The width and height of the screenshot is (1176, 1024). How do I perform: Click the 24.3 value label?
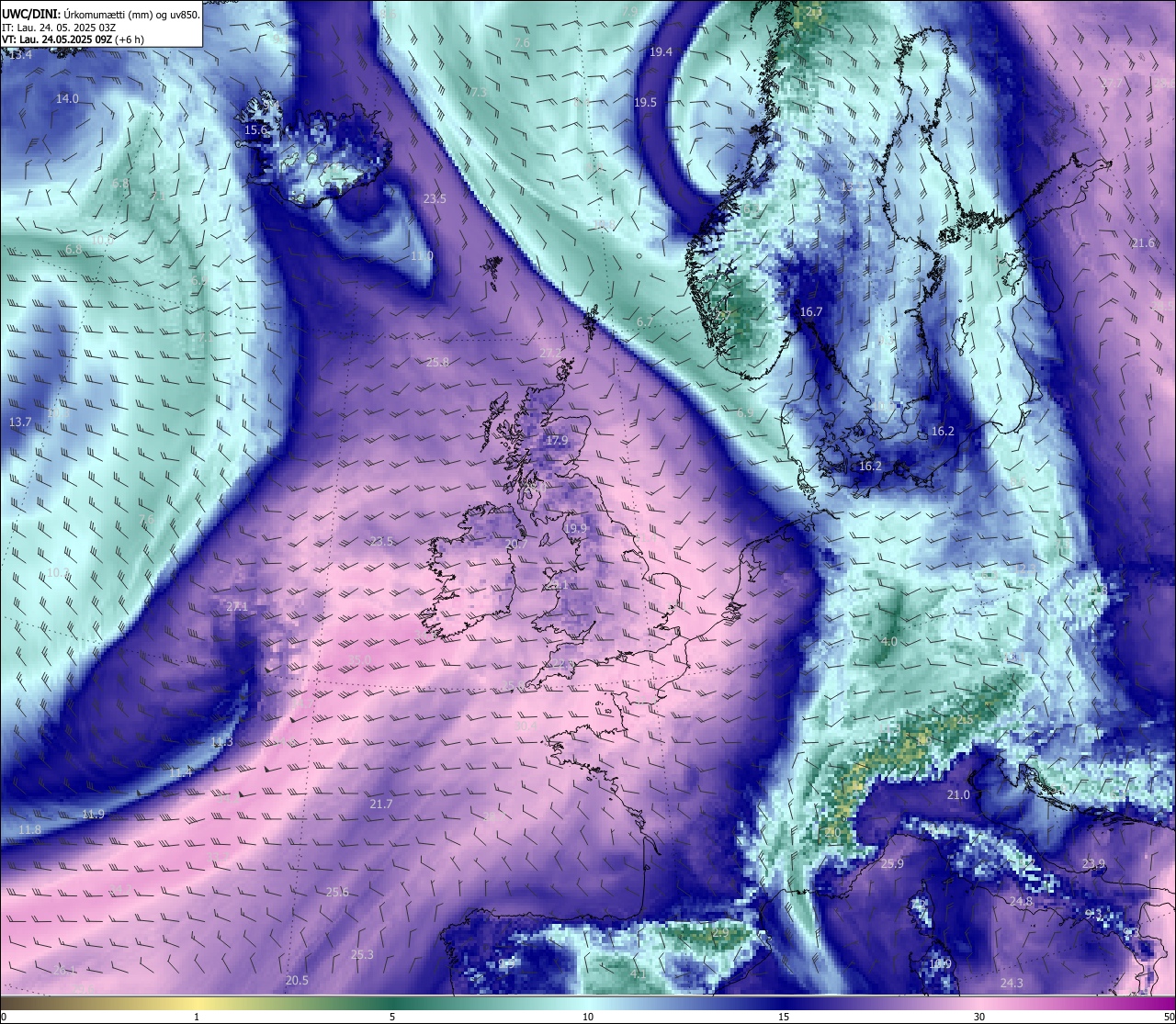1012,983
